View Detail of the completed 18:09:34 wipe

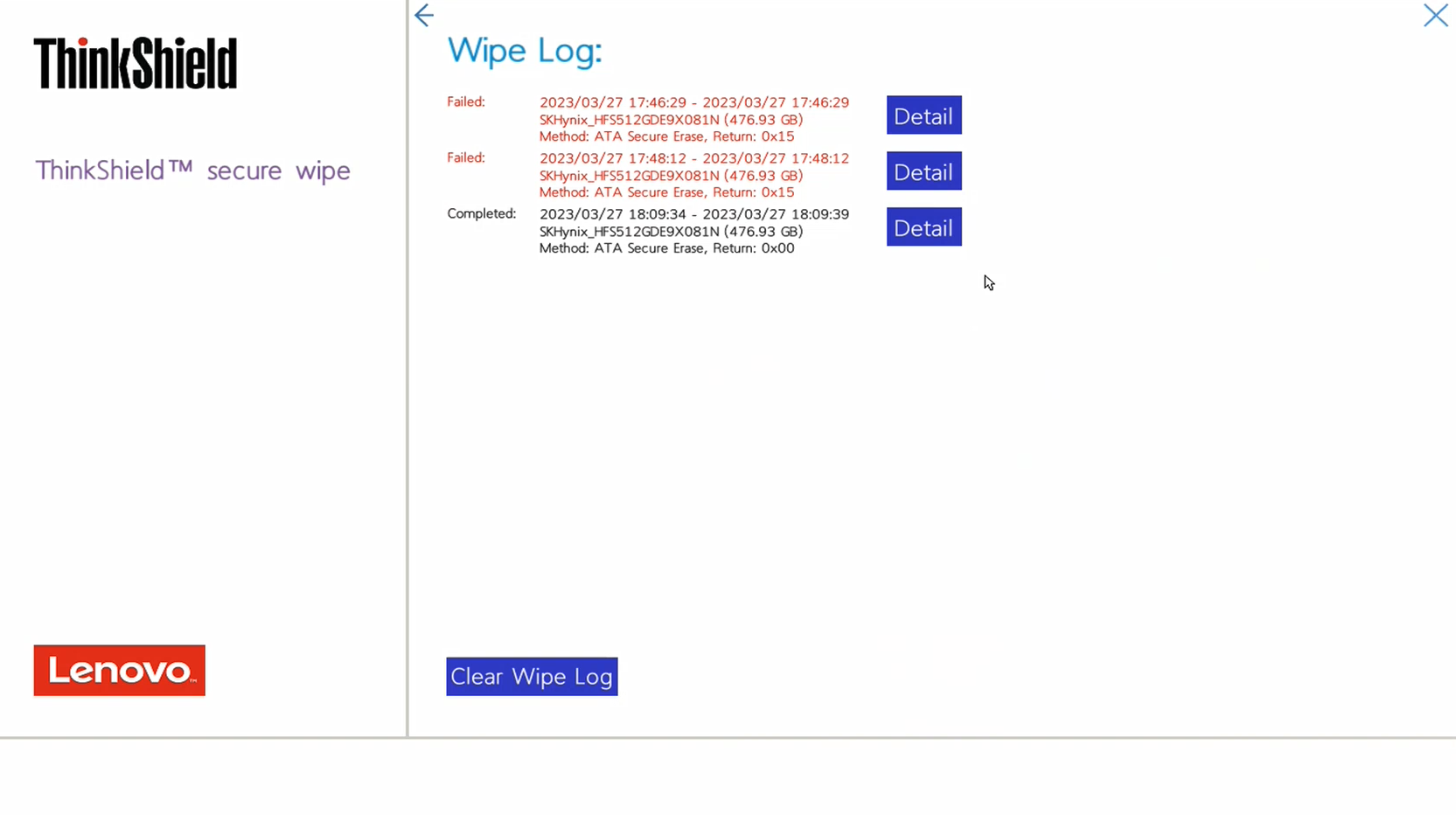(923, 227)
